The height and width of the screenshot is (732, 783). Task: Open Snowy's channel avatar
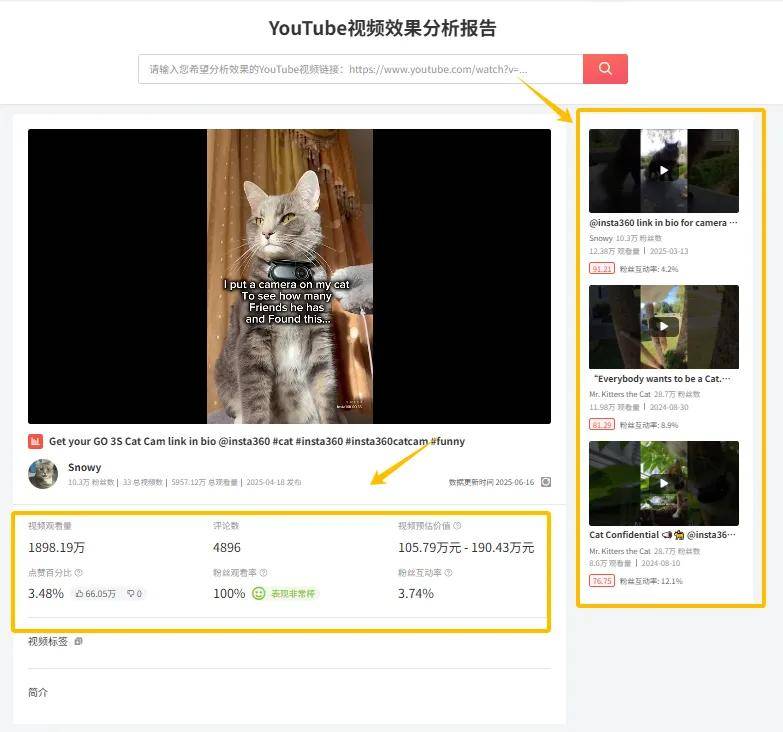43,474
